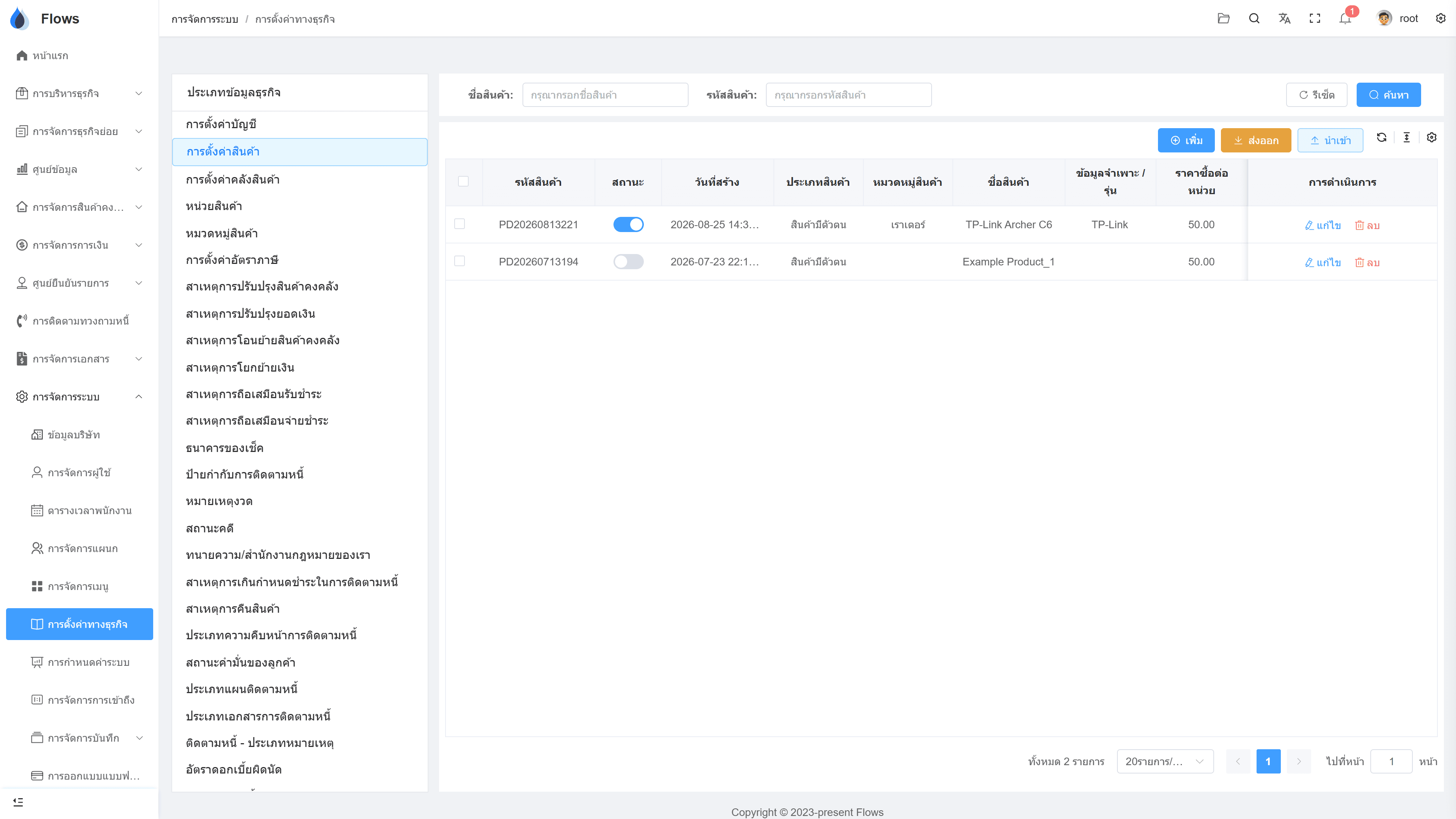Open the top-bar search magnifier icon
Image resolution: width=1456 pixels, height=819 pixels.
point(1254,19)
